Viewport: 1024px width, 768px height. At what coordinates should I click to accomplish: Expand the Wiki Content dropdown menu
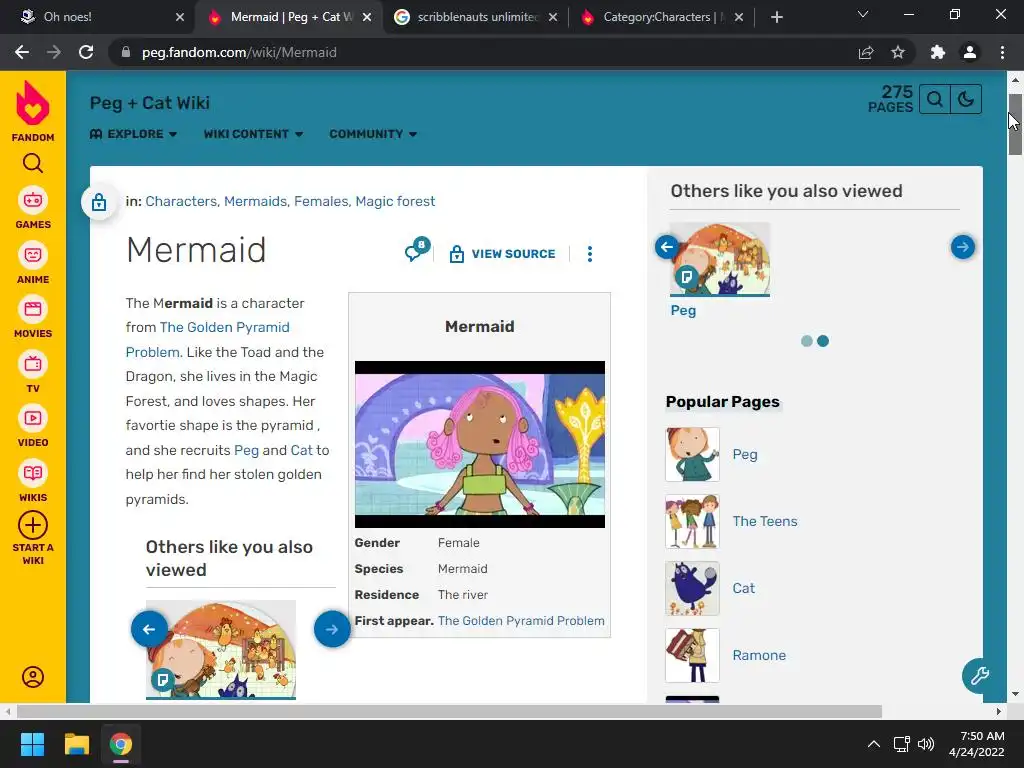(253, 134)
